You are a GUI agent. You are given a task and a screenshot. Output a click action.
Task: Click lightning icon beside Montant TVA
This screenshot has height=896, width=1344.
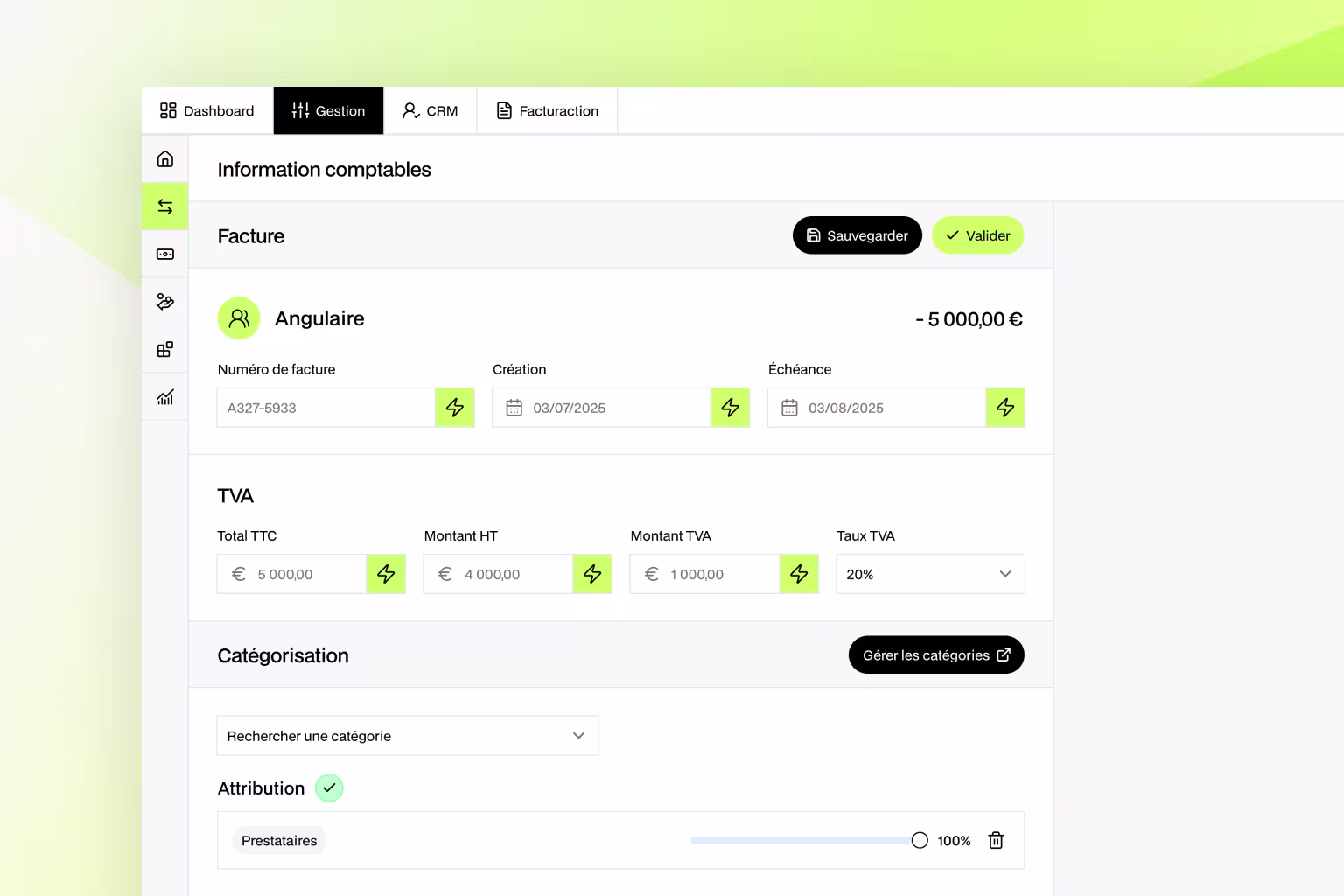pos(799,574)
